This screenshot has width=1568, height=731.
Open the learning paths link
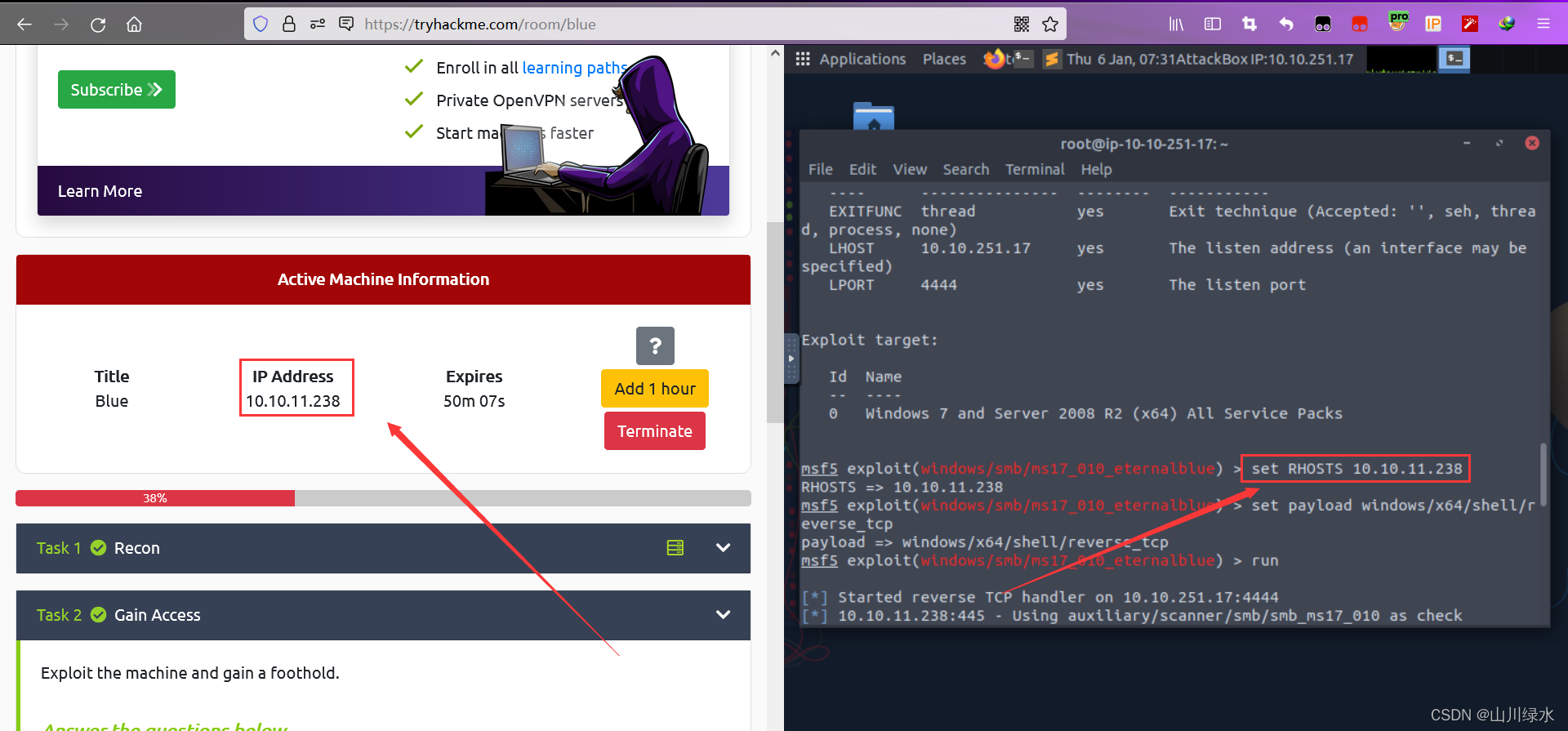point(575,68)
